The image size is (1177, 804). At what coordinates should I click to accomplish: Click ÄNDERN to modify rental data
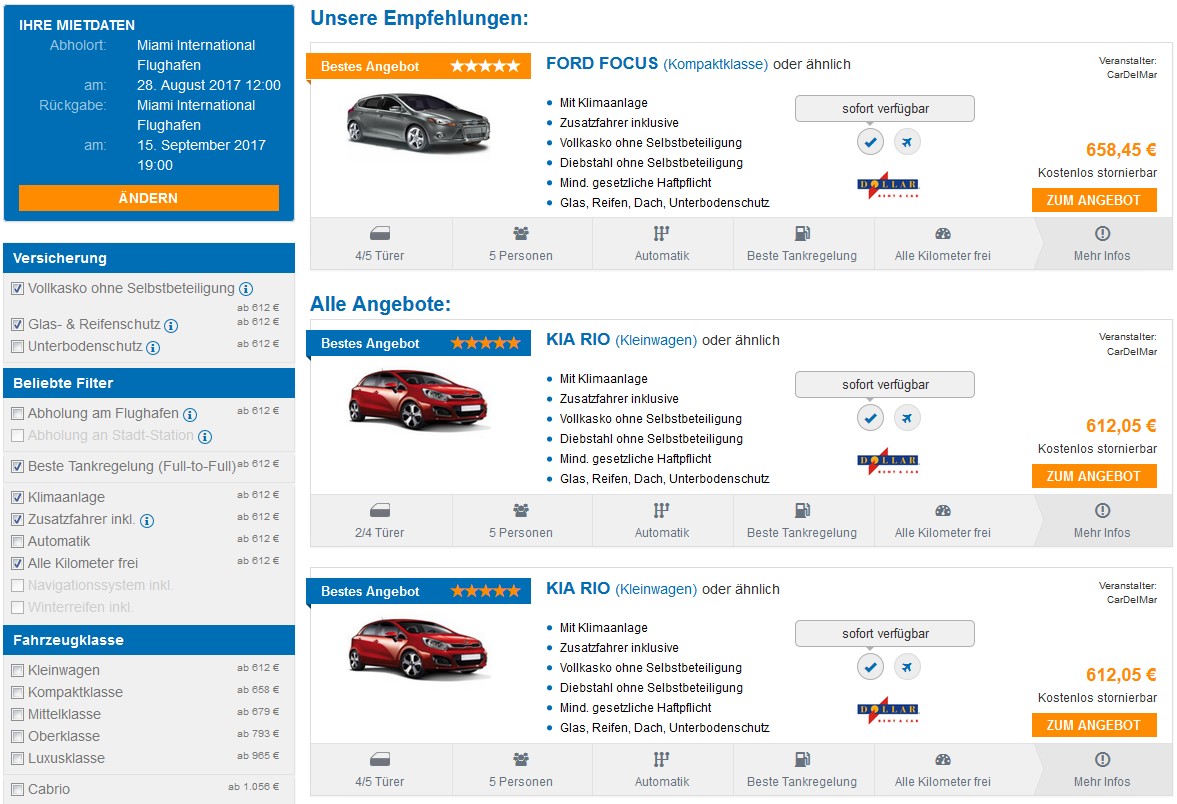point(149,198)
